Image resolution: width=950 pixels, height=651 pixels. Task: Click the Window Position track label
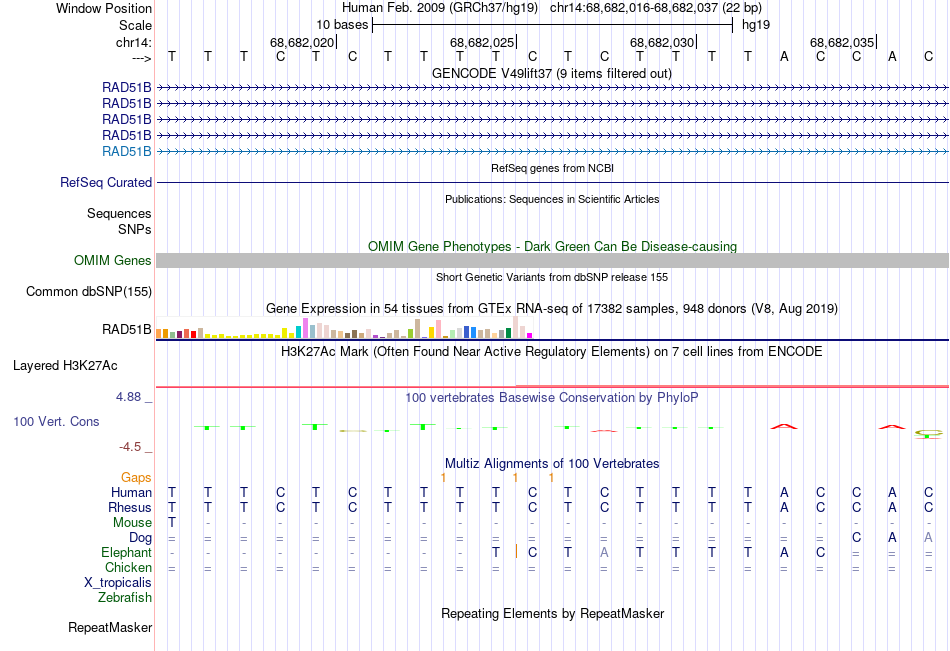coord(104,8)
